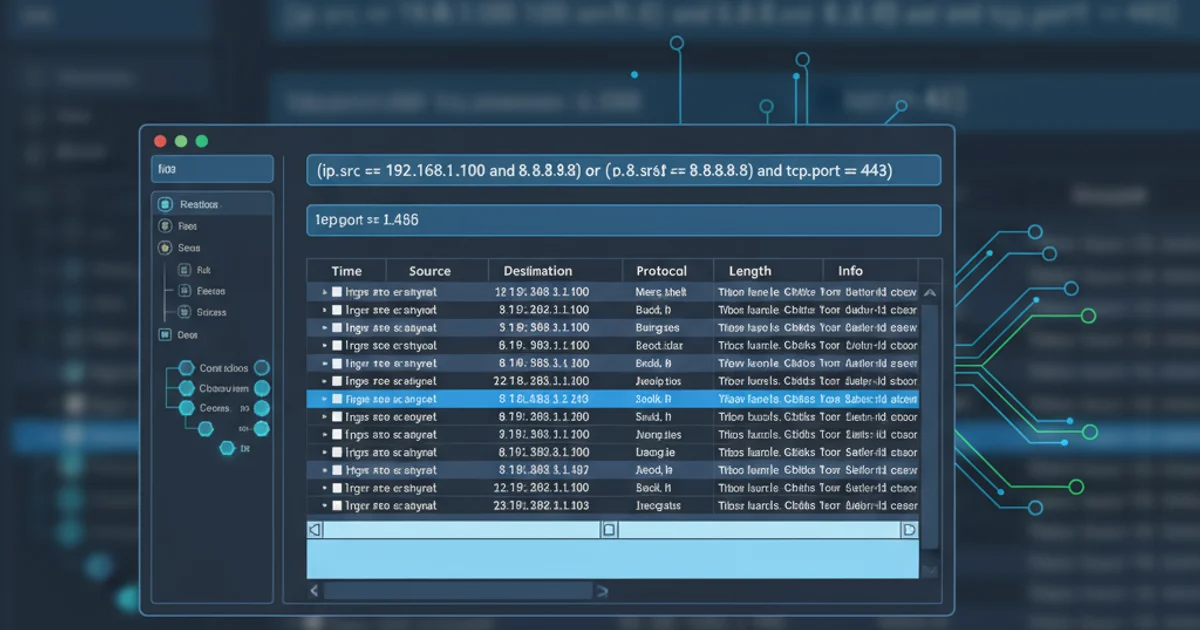
Task: Select the round icon beside Seos
Action: 165,248
